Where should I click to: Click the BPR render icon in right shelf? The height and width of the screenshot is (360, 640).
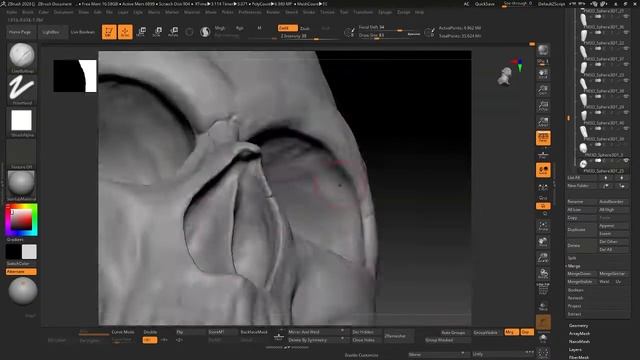point(543,51)
